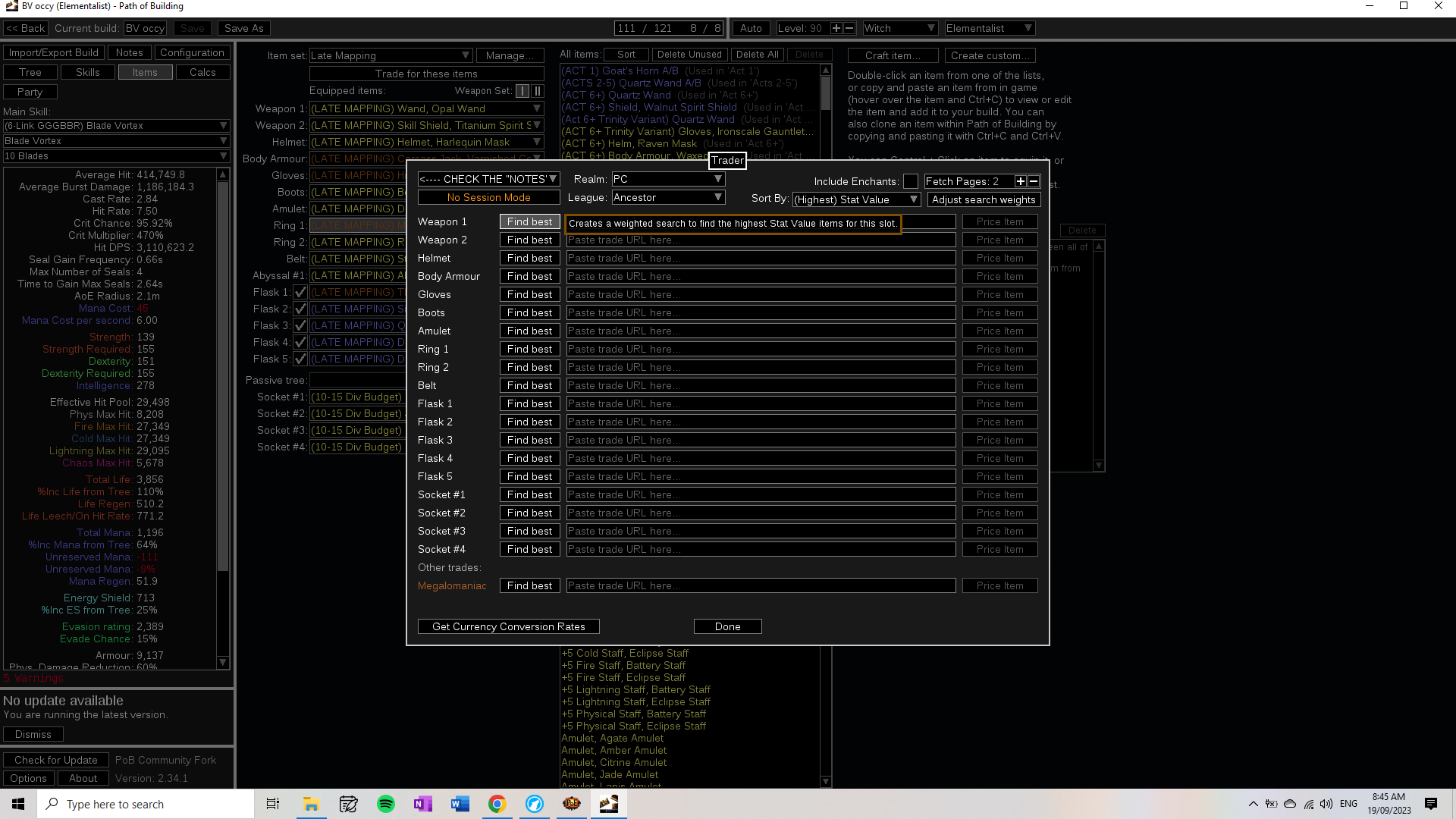Switch to the Tree tab
This screenshot has height=819, width=1456.
[30, 72]
